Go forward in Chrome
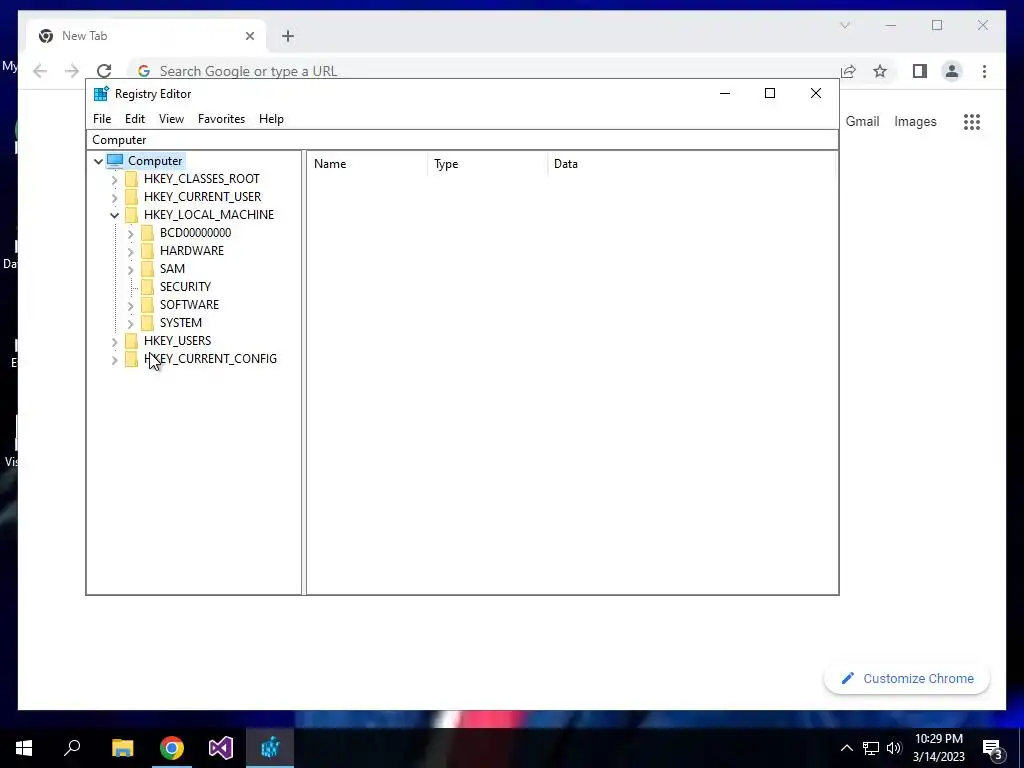This screenshot has height=768, width=1024. point(72,71)
